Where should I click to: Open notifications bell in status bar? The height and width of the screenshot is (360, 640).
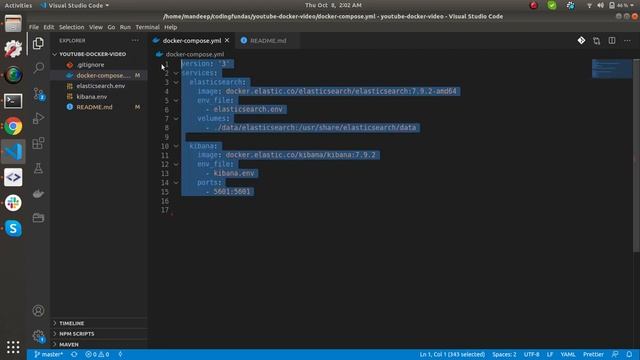(629, 354)
